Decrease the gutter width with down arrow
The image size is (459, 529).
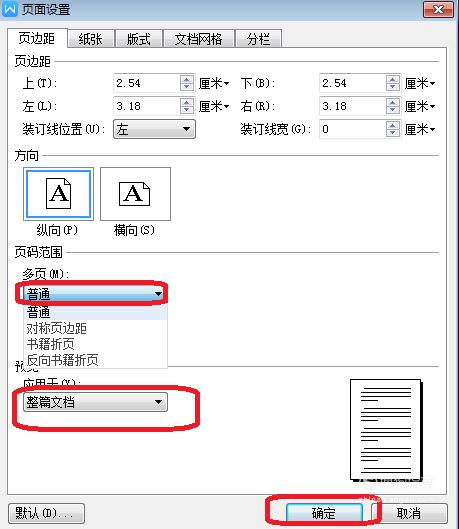click(393, 133)
